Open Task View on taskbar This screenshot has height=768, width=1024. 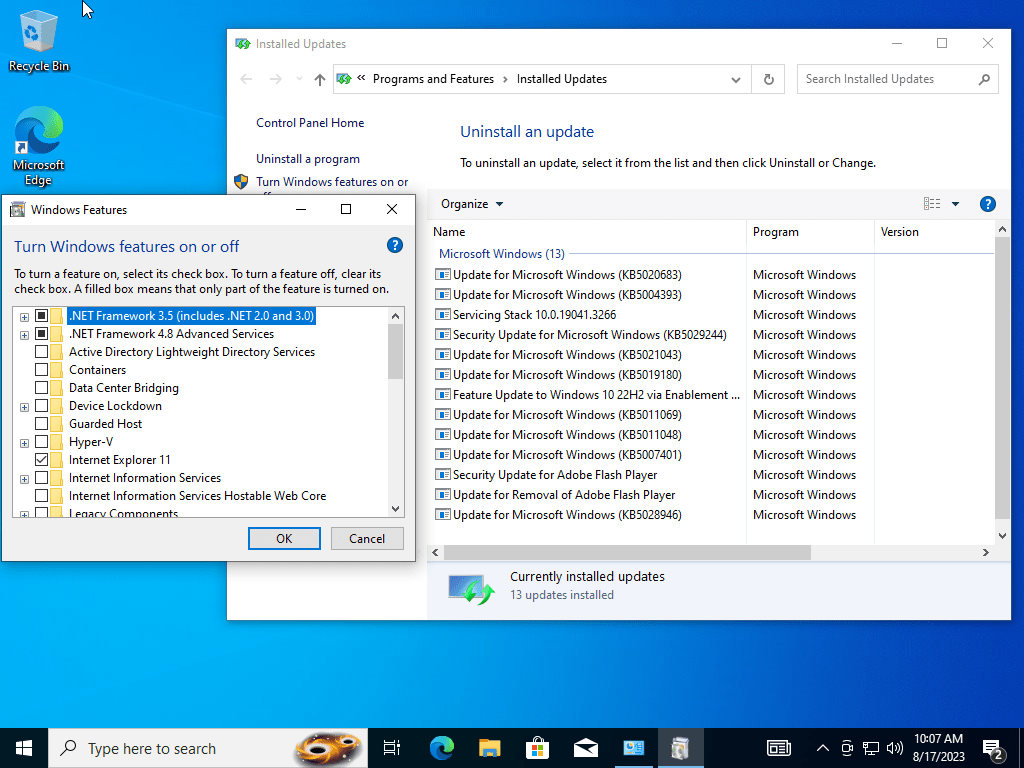coord(392,748)
